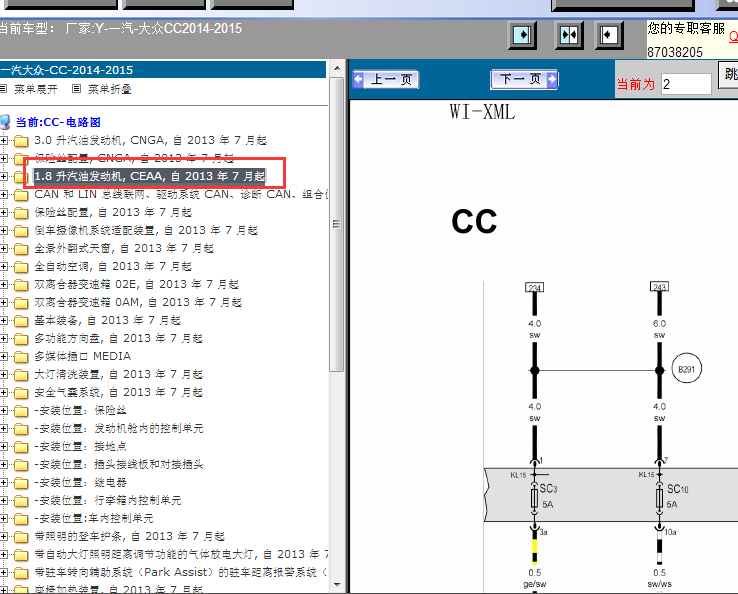Click B291 connection node in diagram
Viewport: 738px width, 594px height.
click(686, 369)
